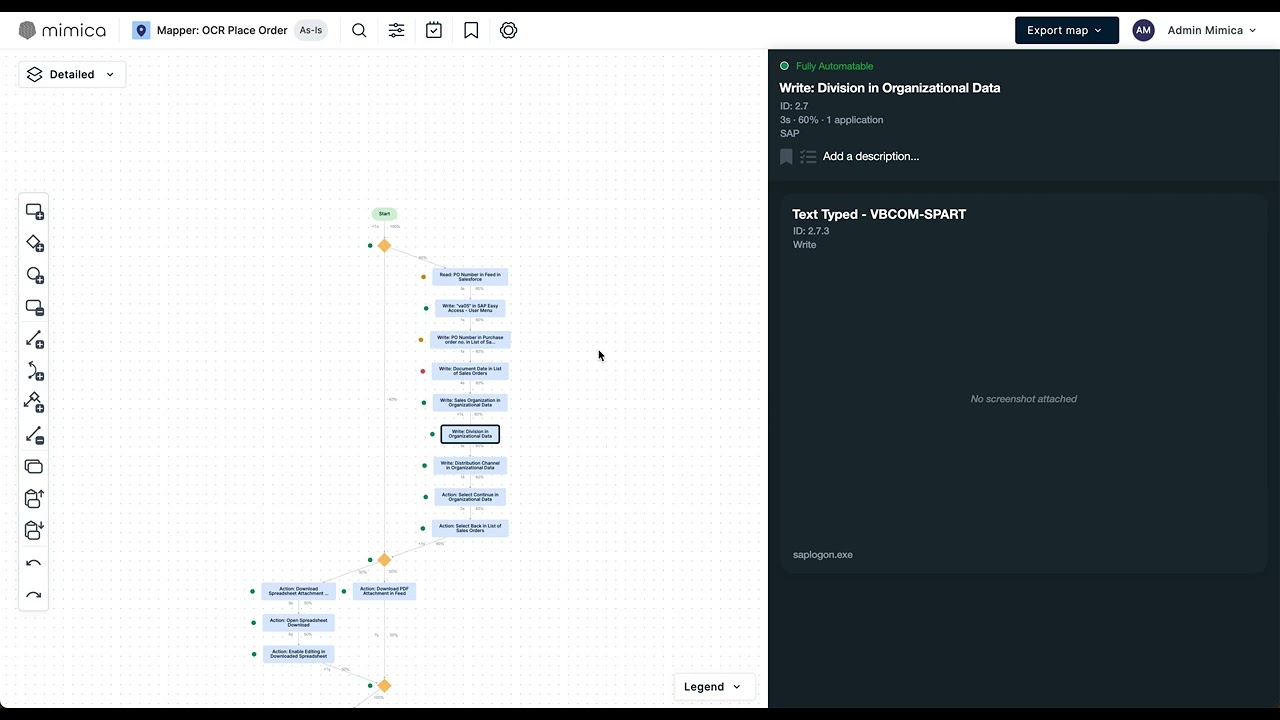Viewport: 1280px width, 720px height.
Task: Select Action: Enable Editing in Downloaded Spreadsheet node
Action: coord(298,654)
